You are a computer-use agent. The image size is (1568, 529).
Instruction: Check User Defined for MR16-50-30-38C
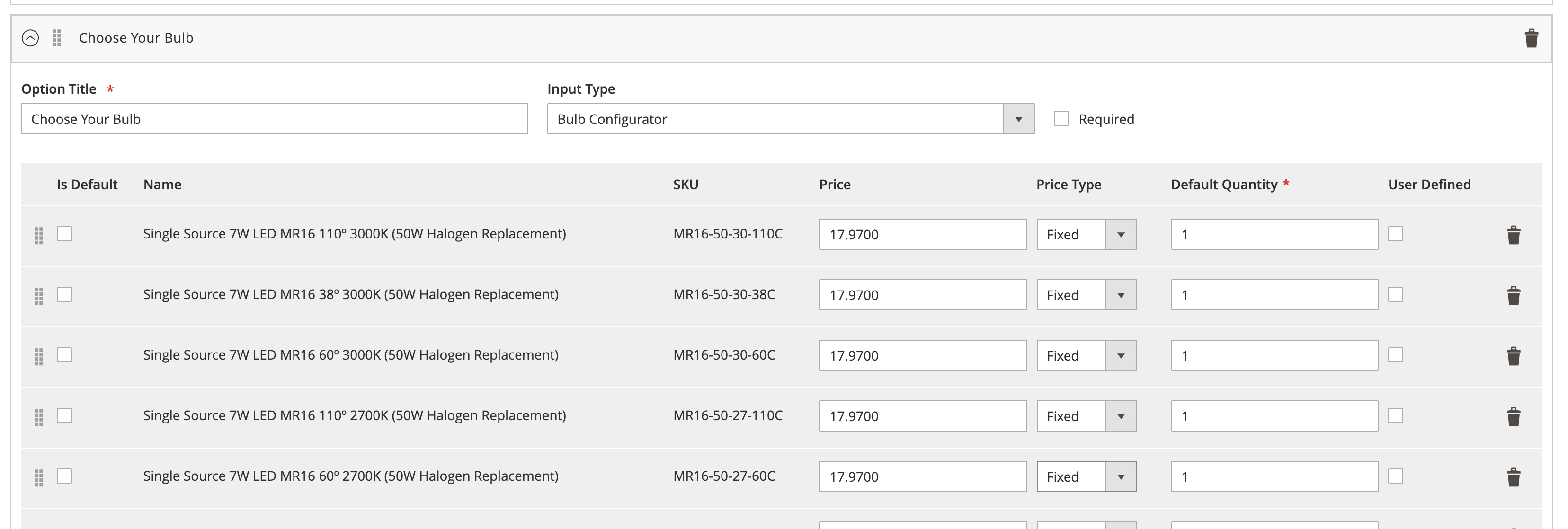tap(1395, 294)
